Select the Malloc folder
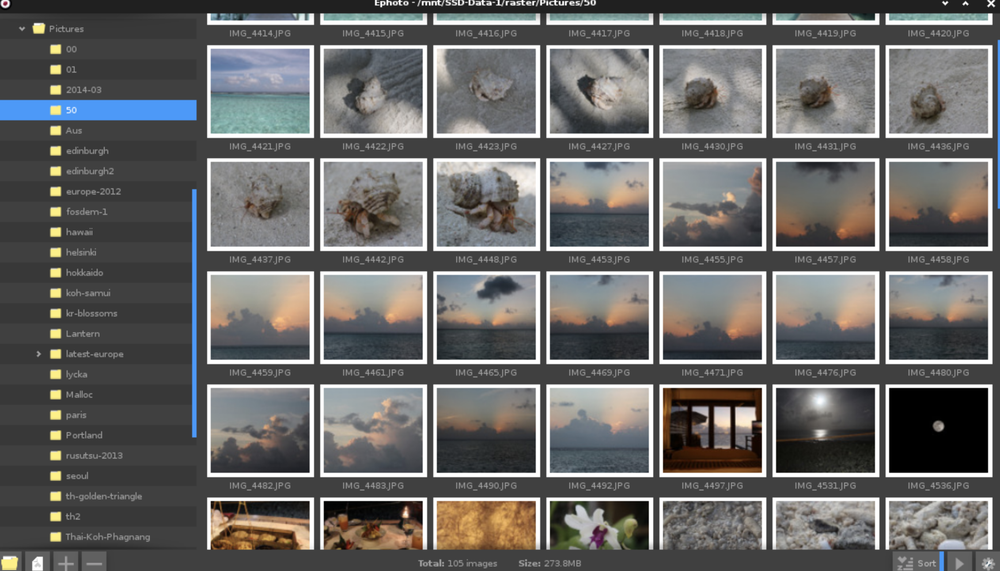1000x571 pixels. [98, 394]
